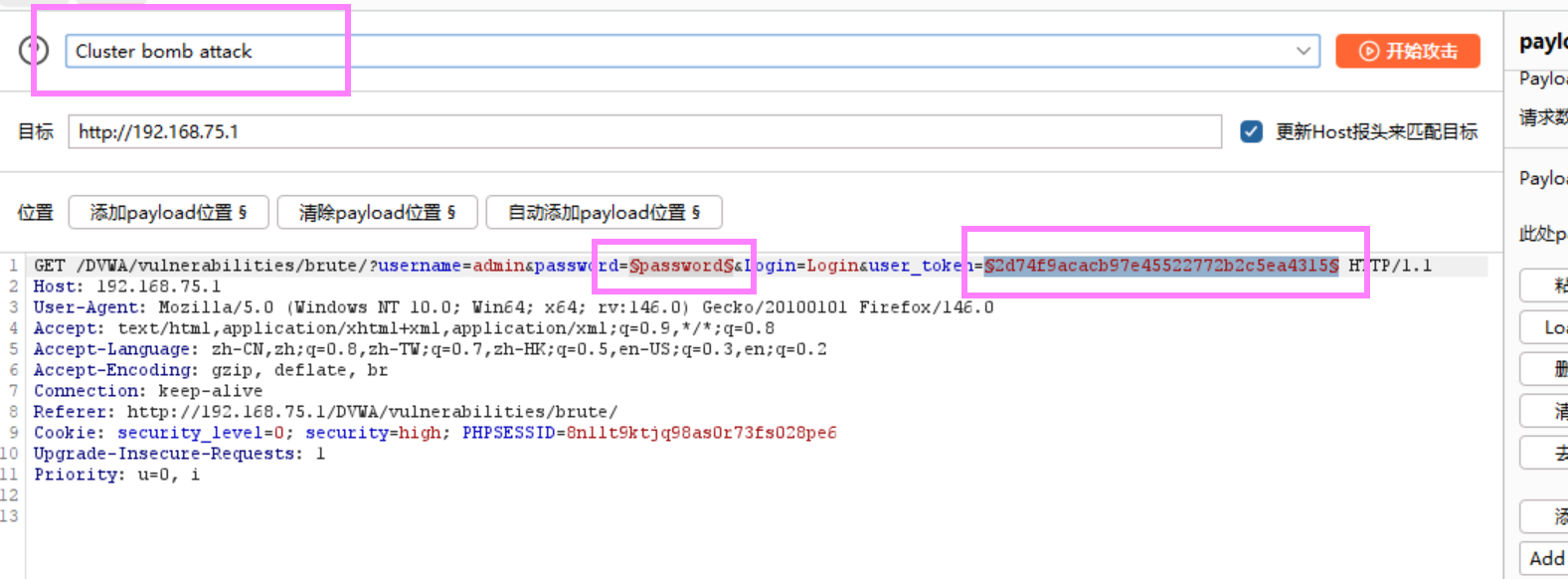Click the §password§ payload marker in request
The height and width of the screenshot is (579, 1568).
pyautogui.click(x=681, y=266)
